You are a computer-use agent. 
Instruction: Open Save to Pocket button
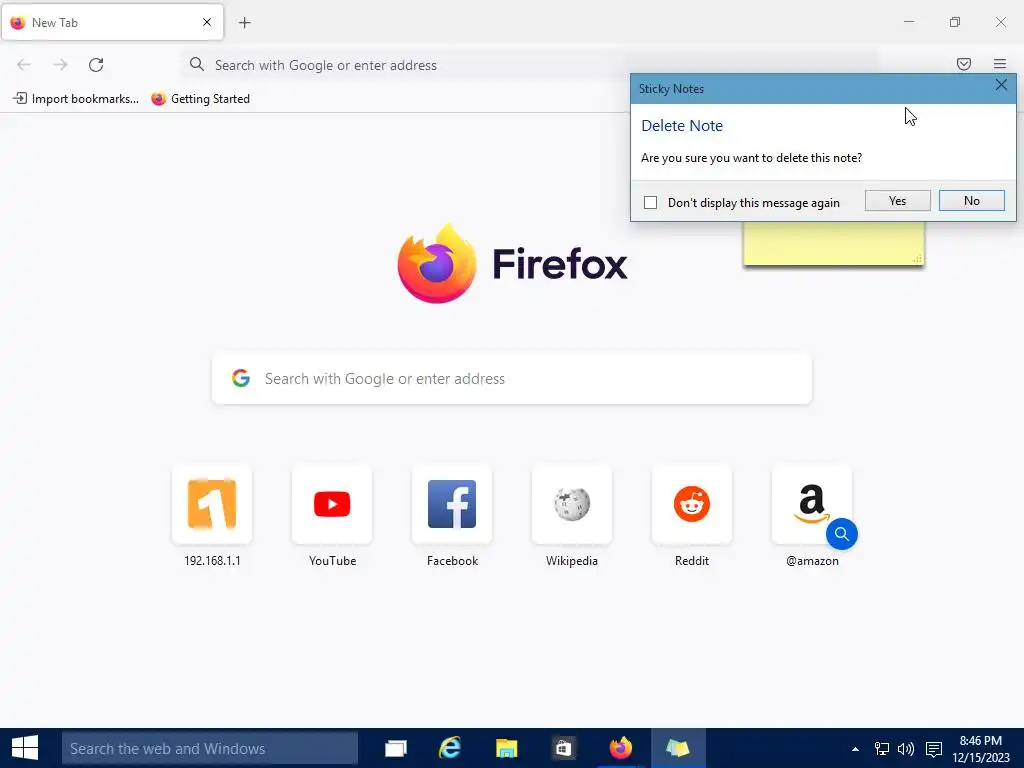tap(964, 64)
